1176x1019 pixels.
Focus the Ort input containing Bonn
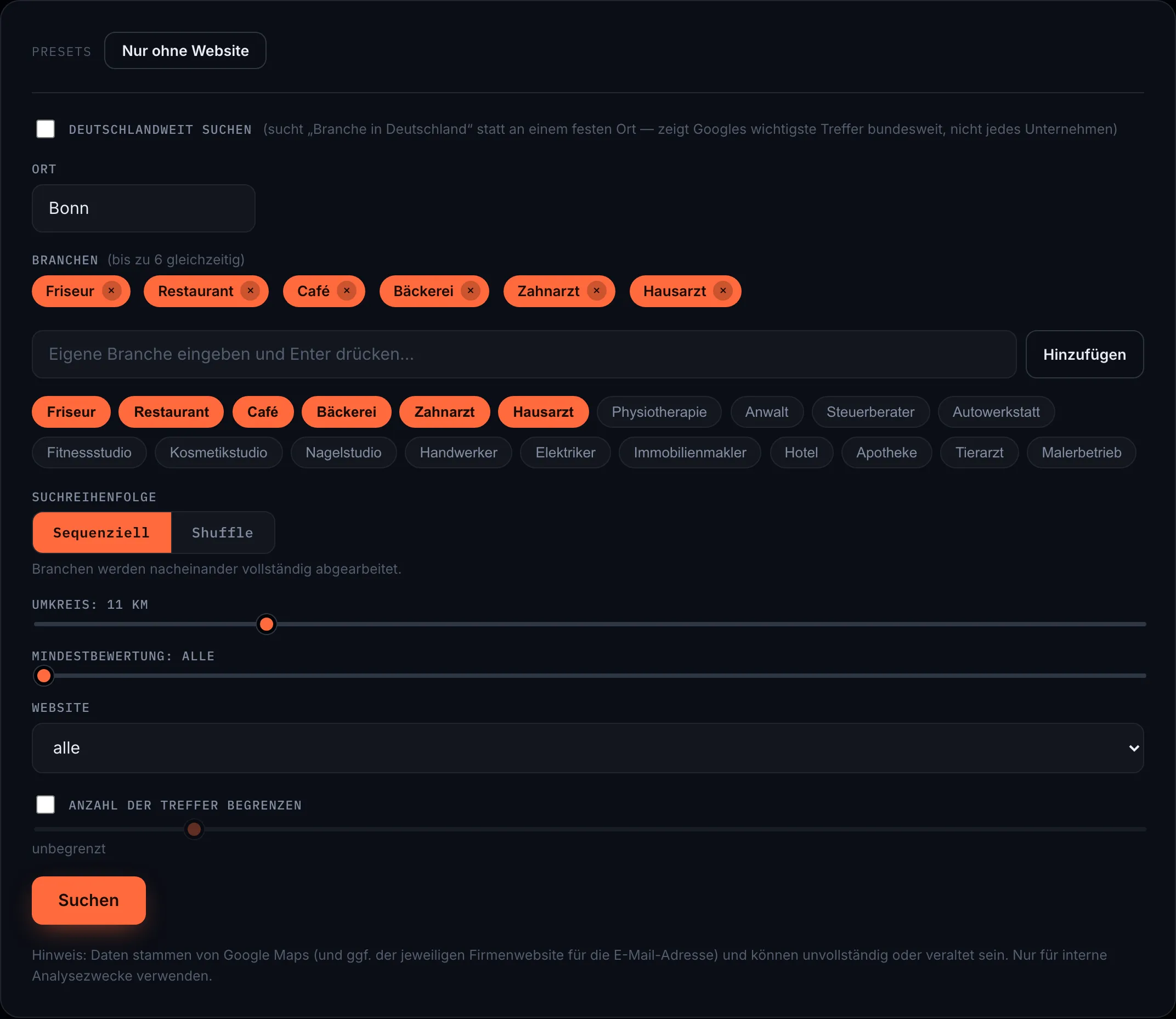143,208
